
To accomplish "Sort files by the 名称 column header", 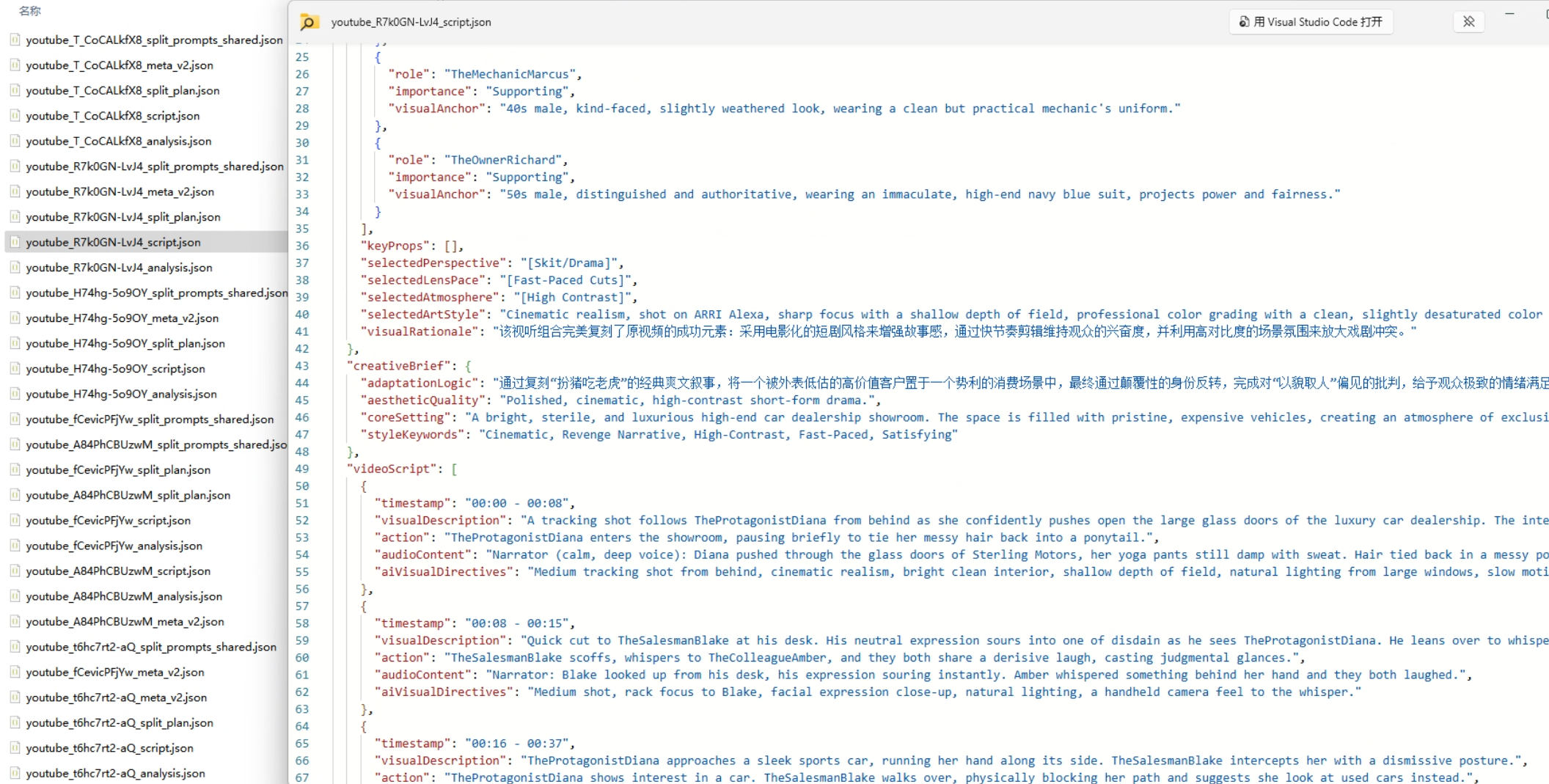I will click(30, 11).
